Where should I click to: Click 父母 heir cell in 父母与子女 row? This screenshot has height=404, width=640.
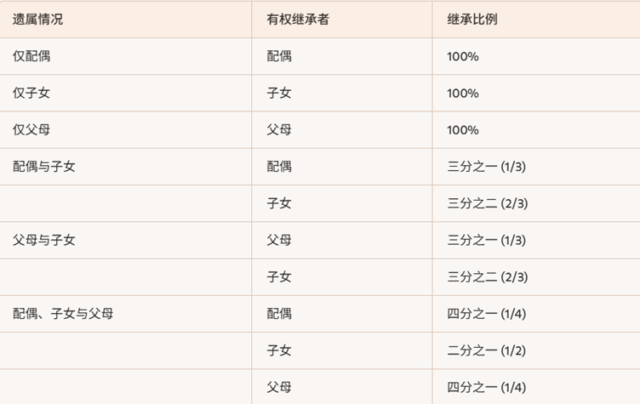click(279, 240)
